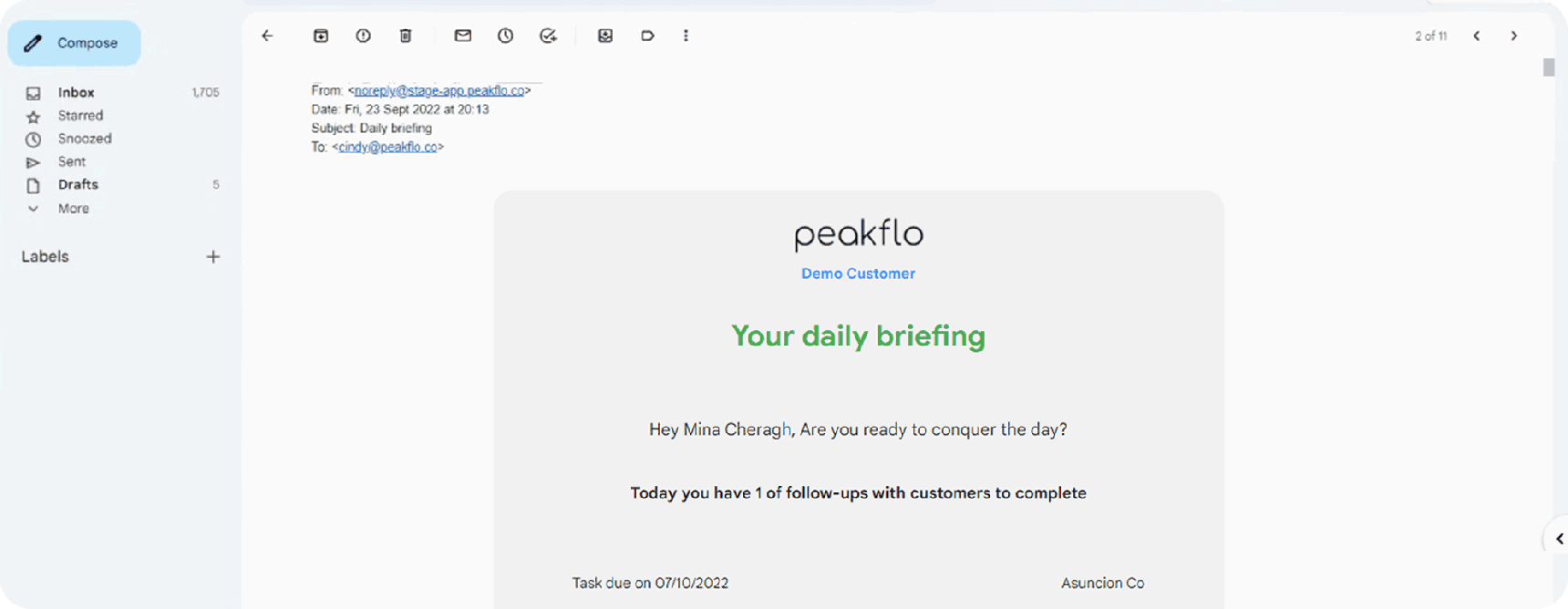Show the collapsed side panel arrow
Image resolution: width=1568 pixels, height=609 pixels.
1559,539
